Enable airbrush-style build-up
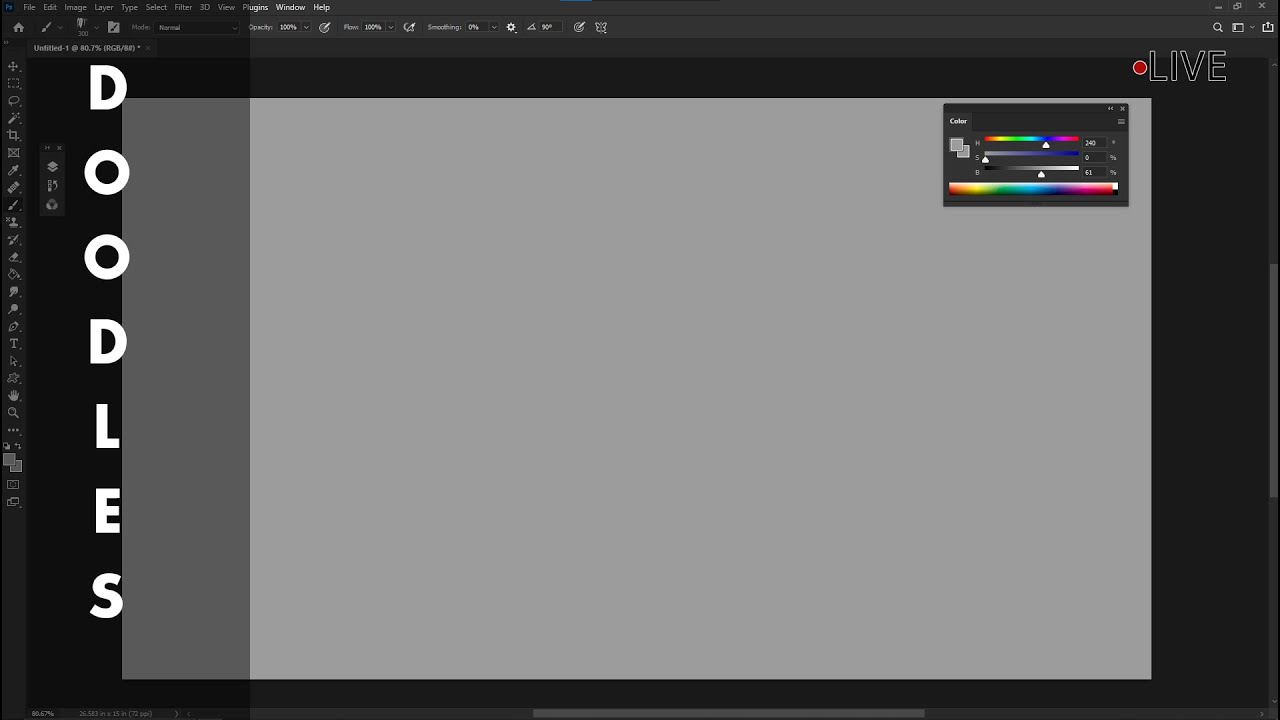The width and height of the screenshot is (1280, 720). [409, 27]
